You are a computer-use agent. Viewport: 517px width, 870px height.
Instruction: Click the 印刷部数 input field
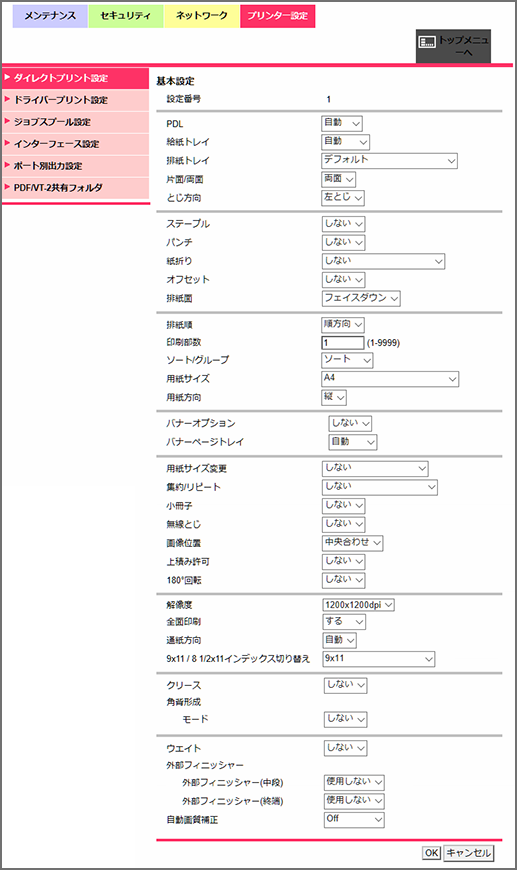(x=343, y=343)
